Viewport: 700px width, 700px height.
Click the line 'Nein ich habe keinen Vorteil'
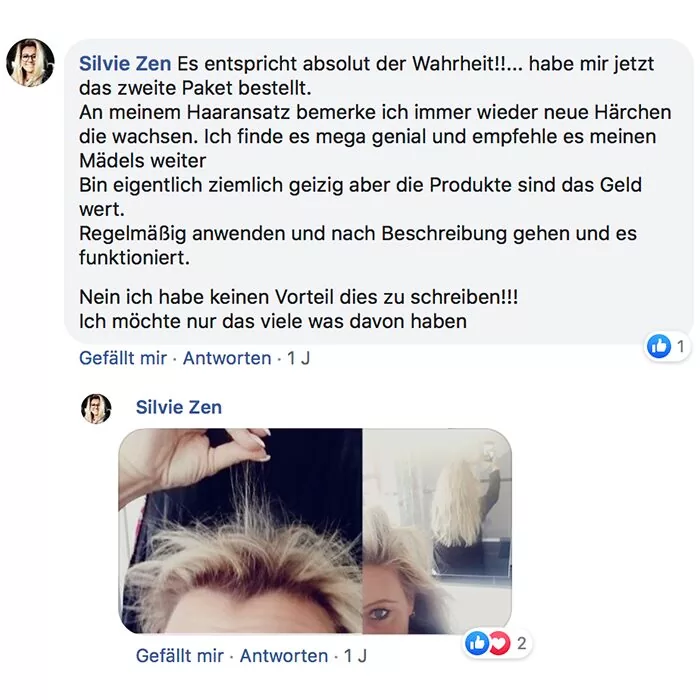pos(299,297)
